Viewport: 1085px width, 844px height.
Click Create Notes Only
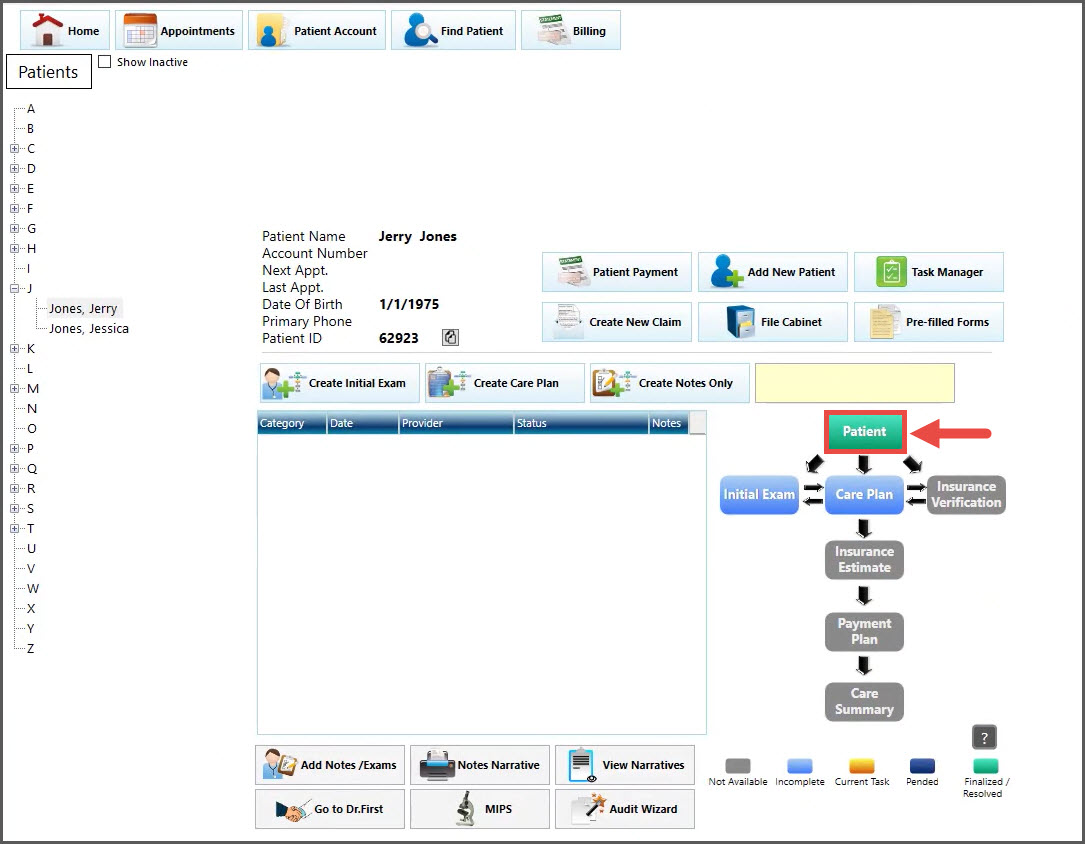(x=670, y=383)
